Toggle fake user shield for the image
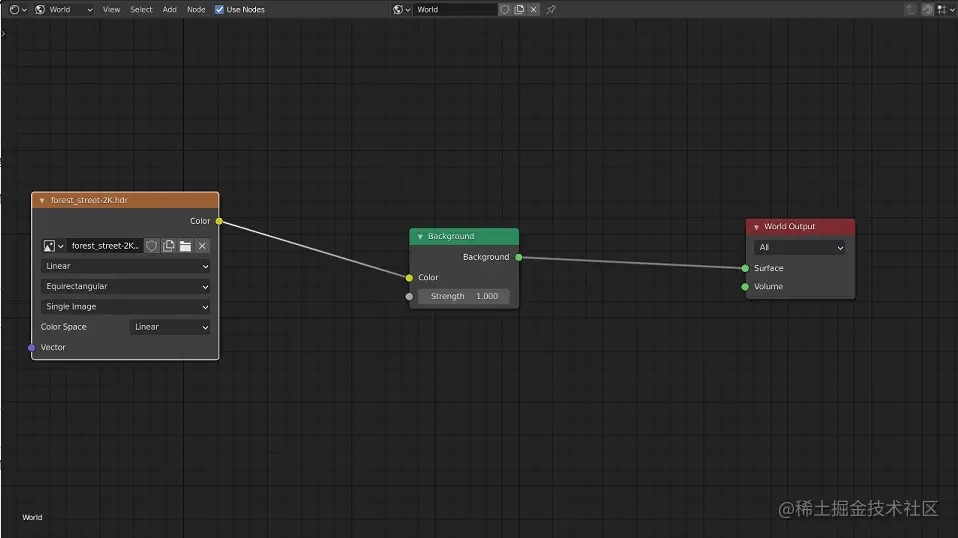This screenshot has height=538, width=958. point(152,245)
